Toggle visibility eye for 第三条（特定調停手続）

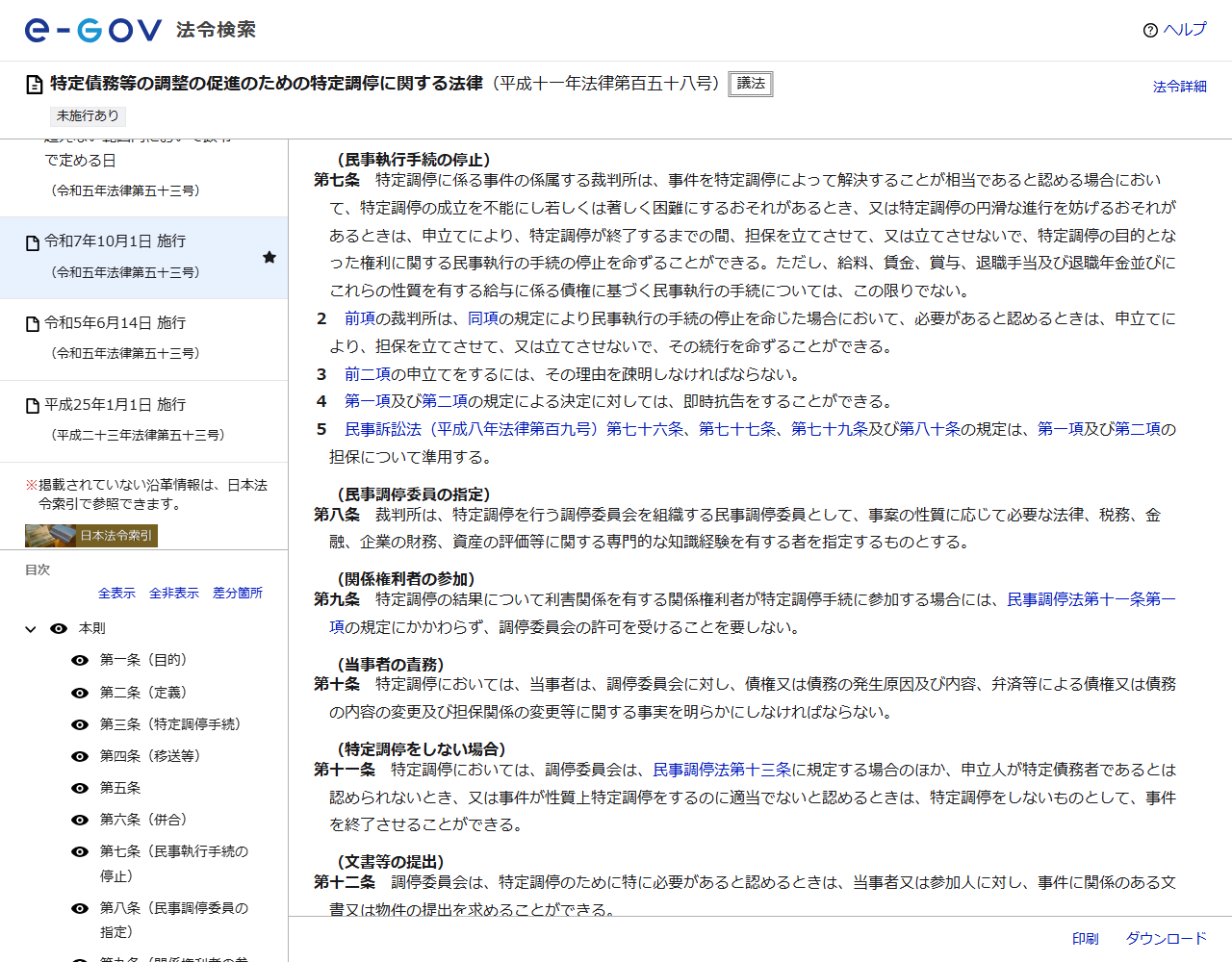(x=80, y=724)
